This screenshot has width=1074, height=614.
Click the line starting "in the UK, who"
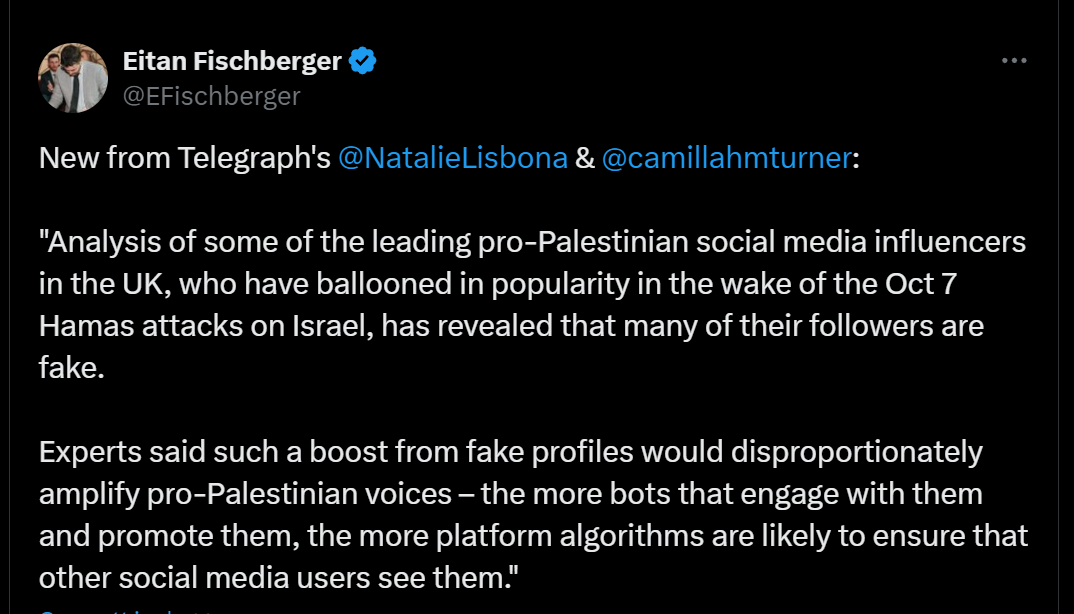497,284
